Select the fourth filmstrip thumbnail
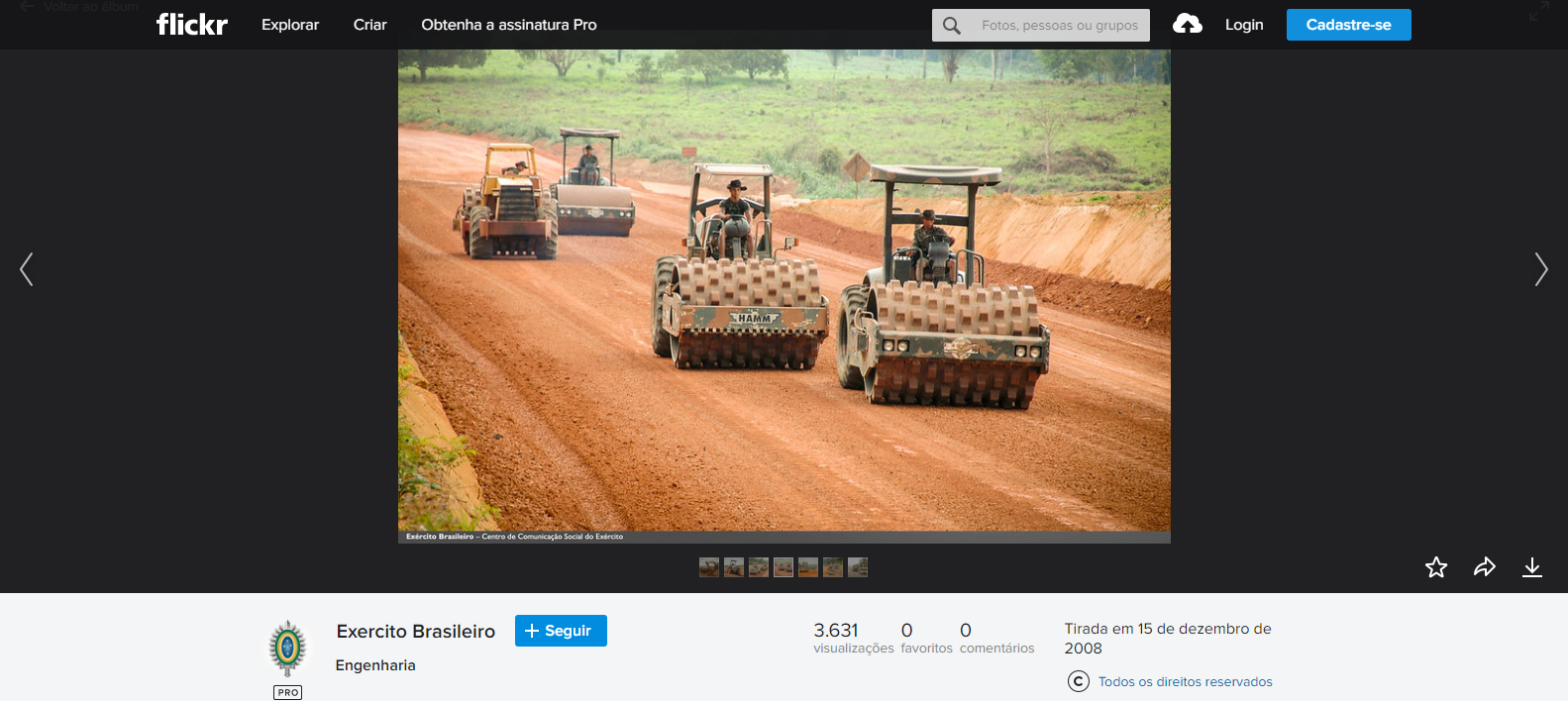Image resolution: width=1568 pixels, height=701 pixels. tap(784, 567)
